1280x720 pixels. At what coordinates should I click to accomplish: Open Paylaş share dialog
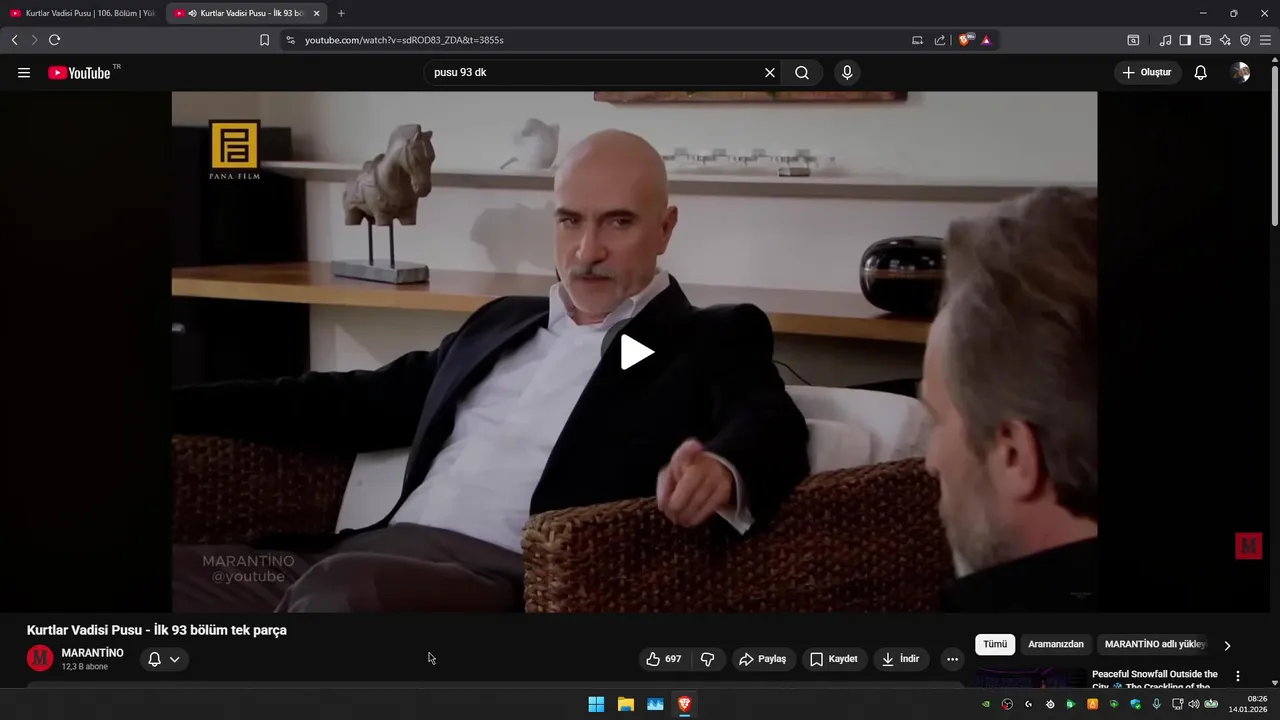tap(763, 659)
